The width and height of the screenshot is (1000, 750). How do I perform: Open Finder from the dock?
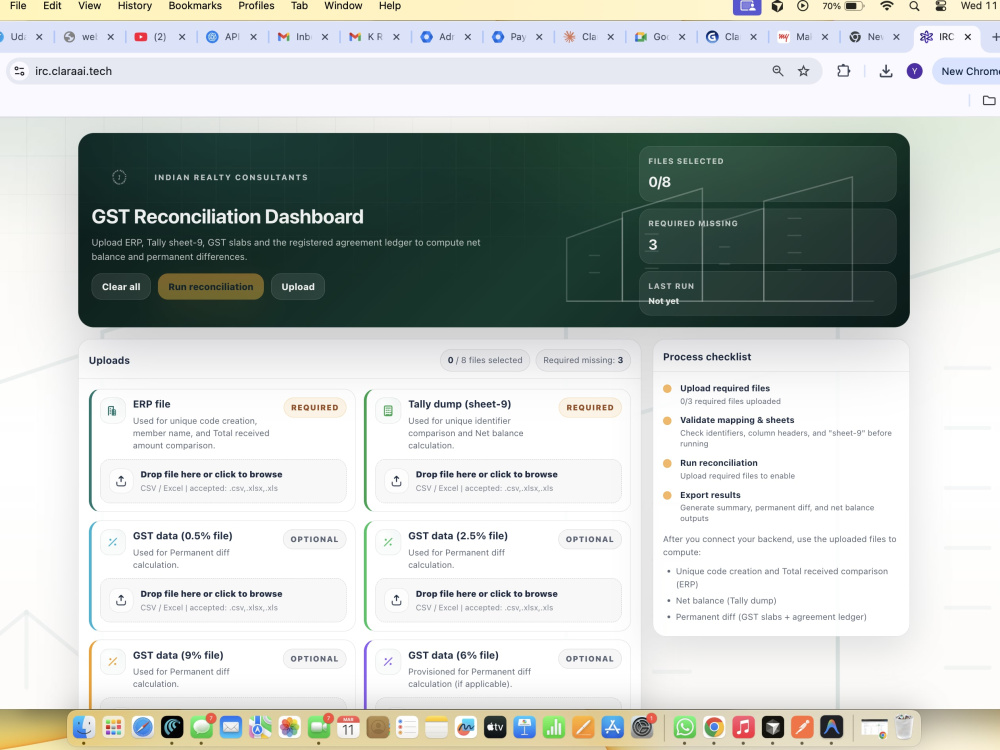click(84, 727)
